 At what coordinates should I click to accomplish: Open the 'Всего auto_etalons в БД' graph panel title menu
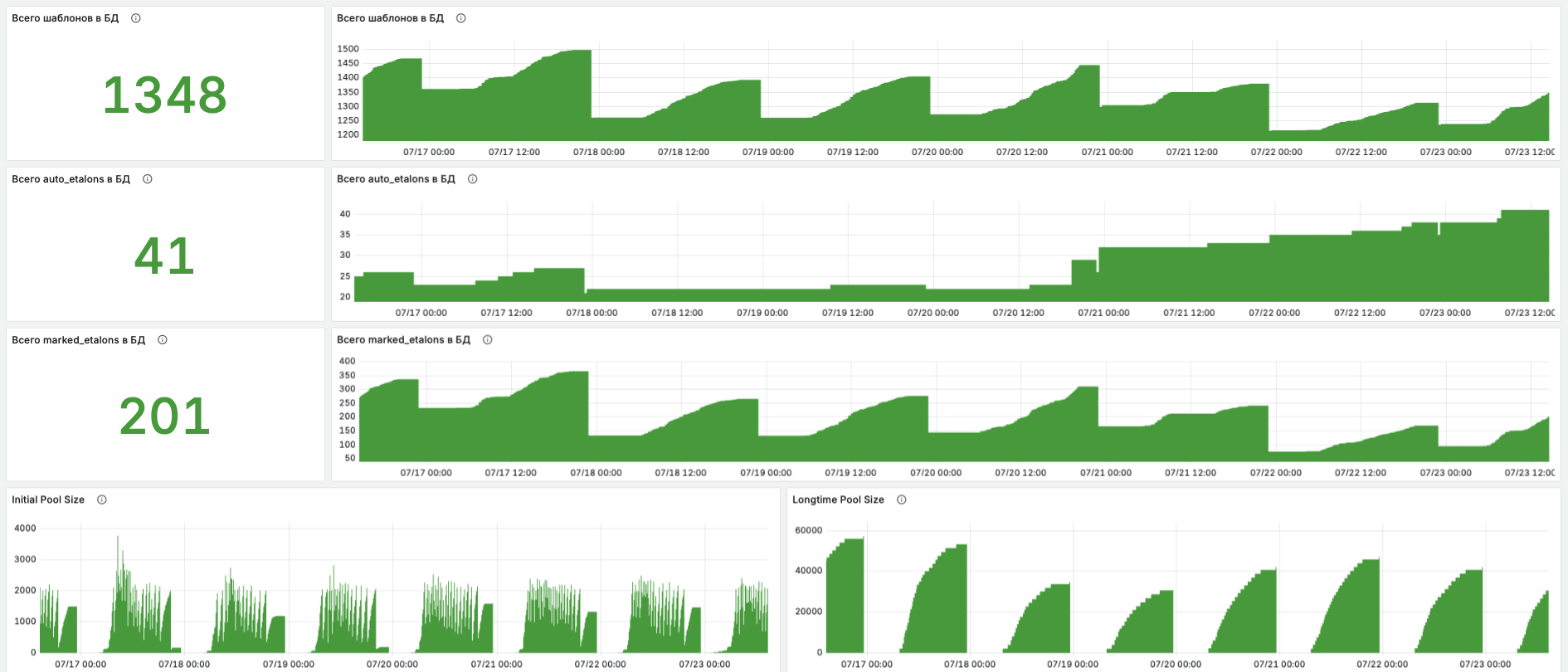coord(396,179)
